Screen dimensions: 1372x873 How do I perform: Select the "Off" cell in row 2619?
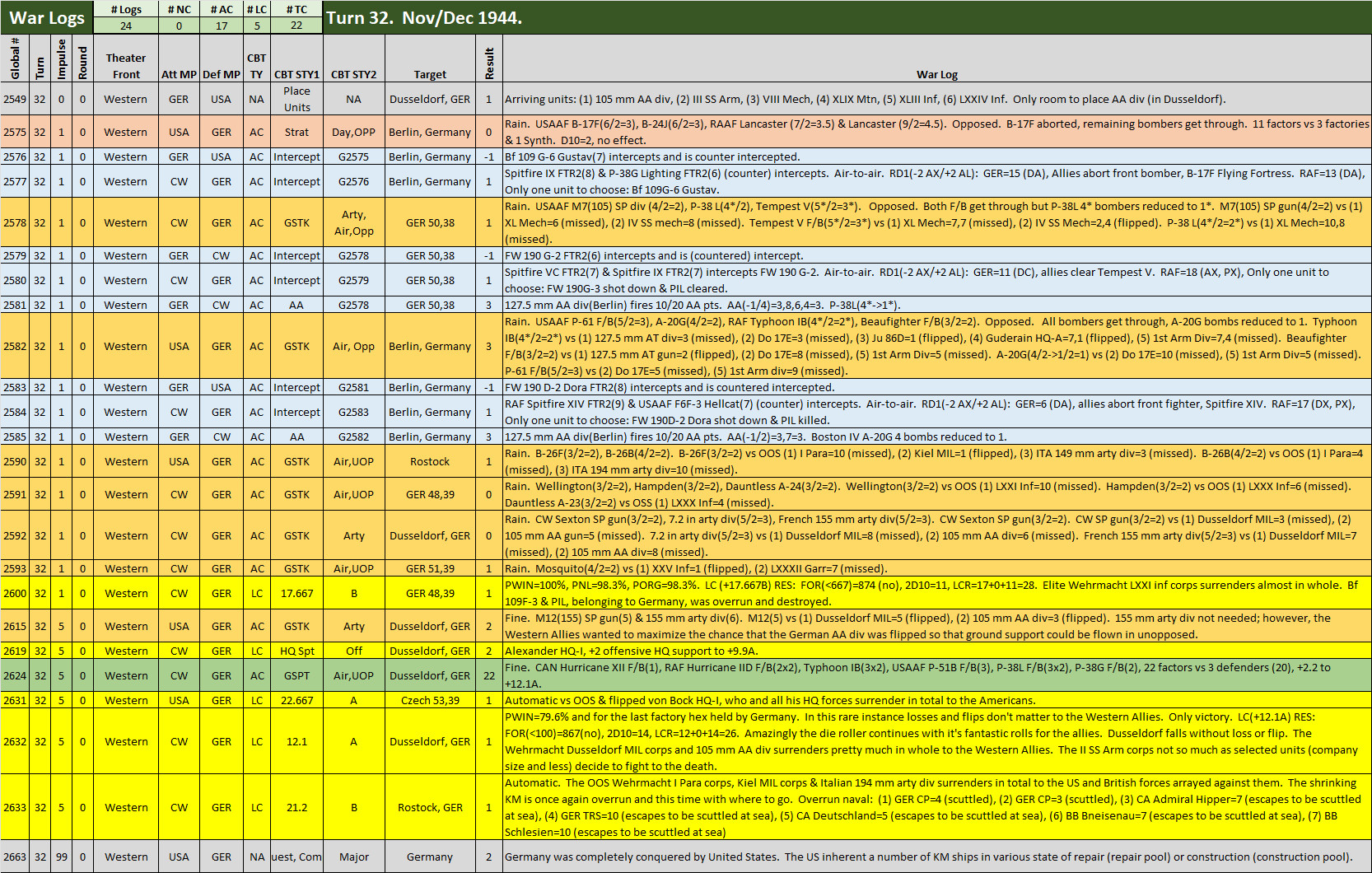point(353,651)
